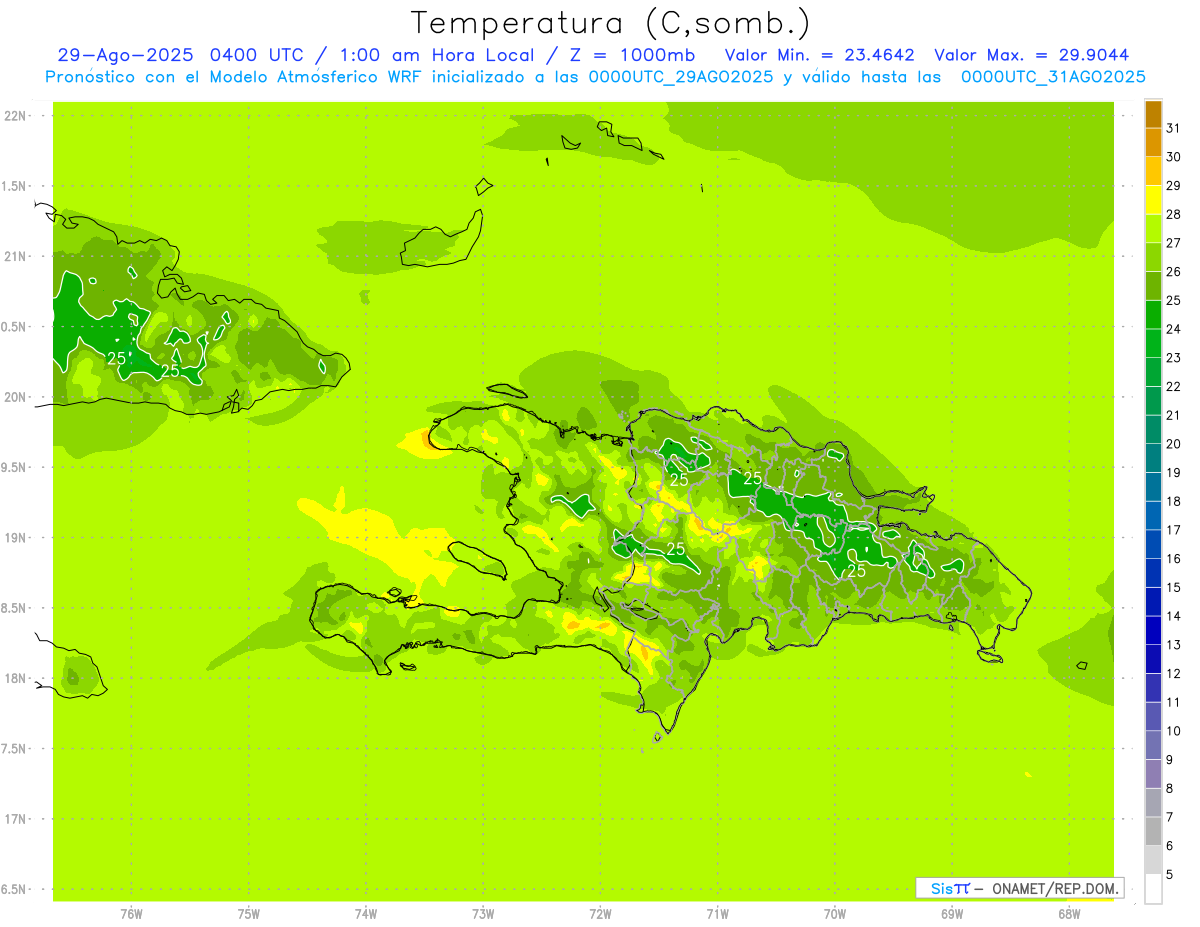Select "Valor Max. = 29.9044"
Screen dimensions: 1200x927
(x=1031, y=55)
